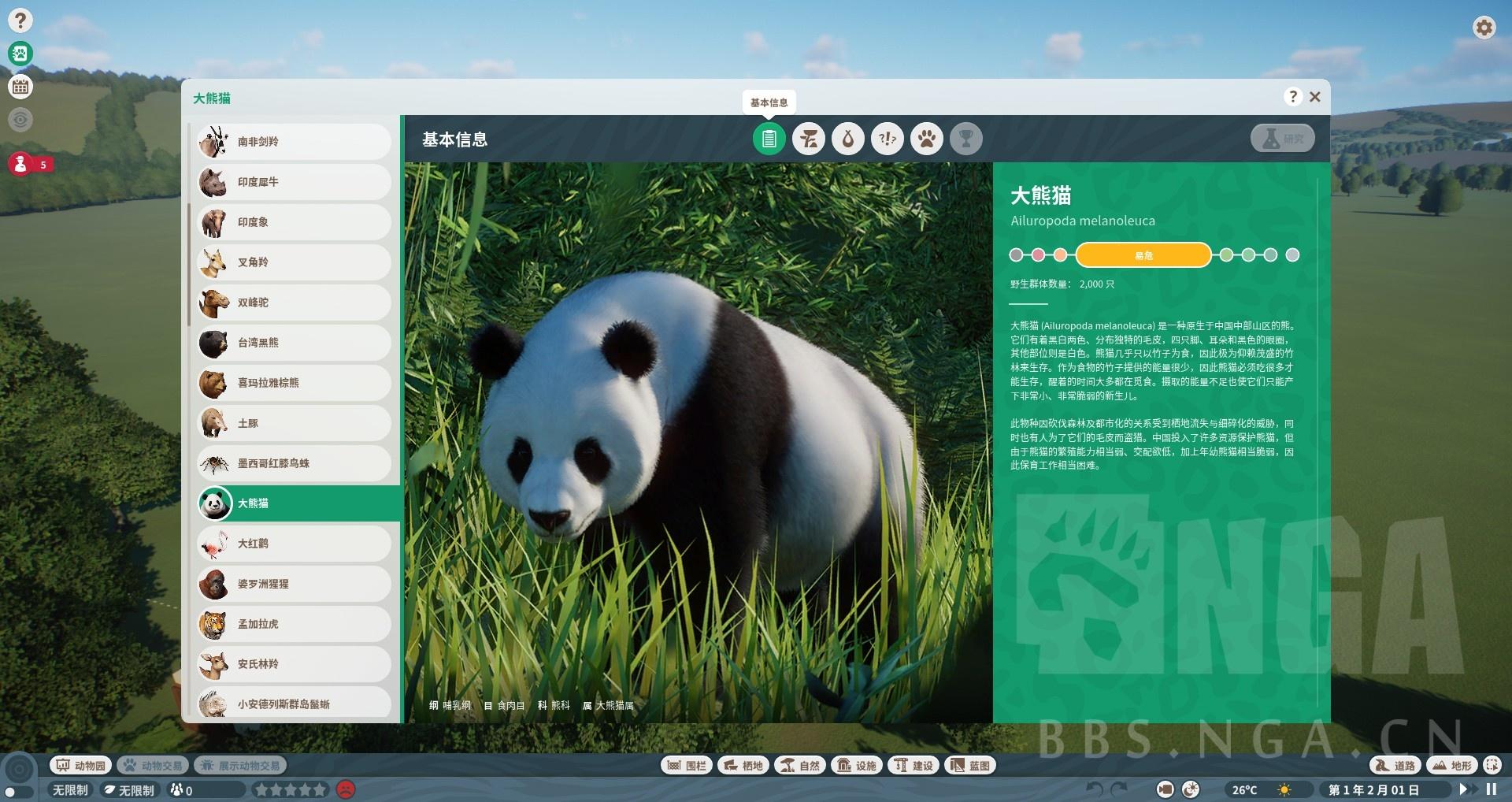Activate the multi-select dashed box tool
Screen dimensions: 1512x802
[1492, 765]
